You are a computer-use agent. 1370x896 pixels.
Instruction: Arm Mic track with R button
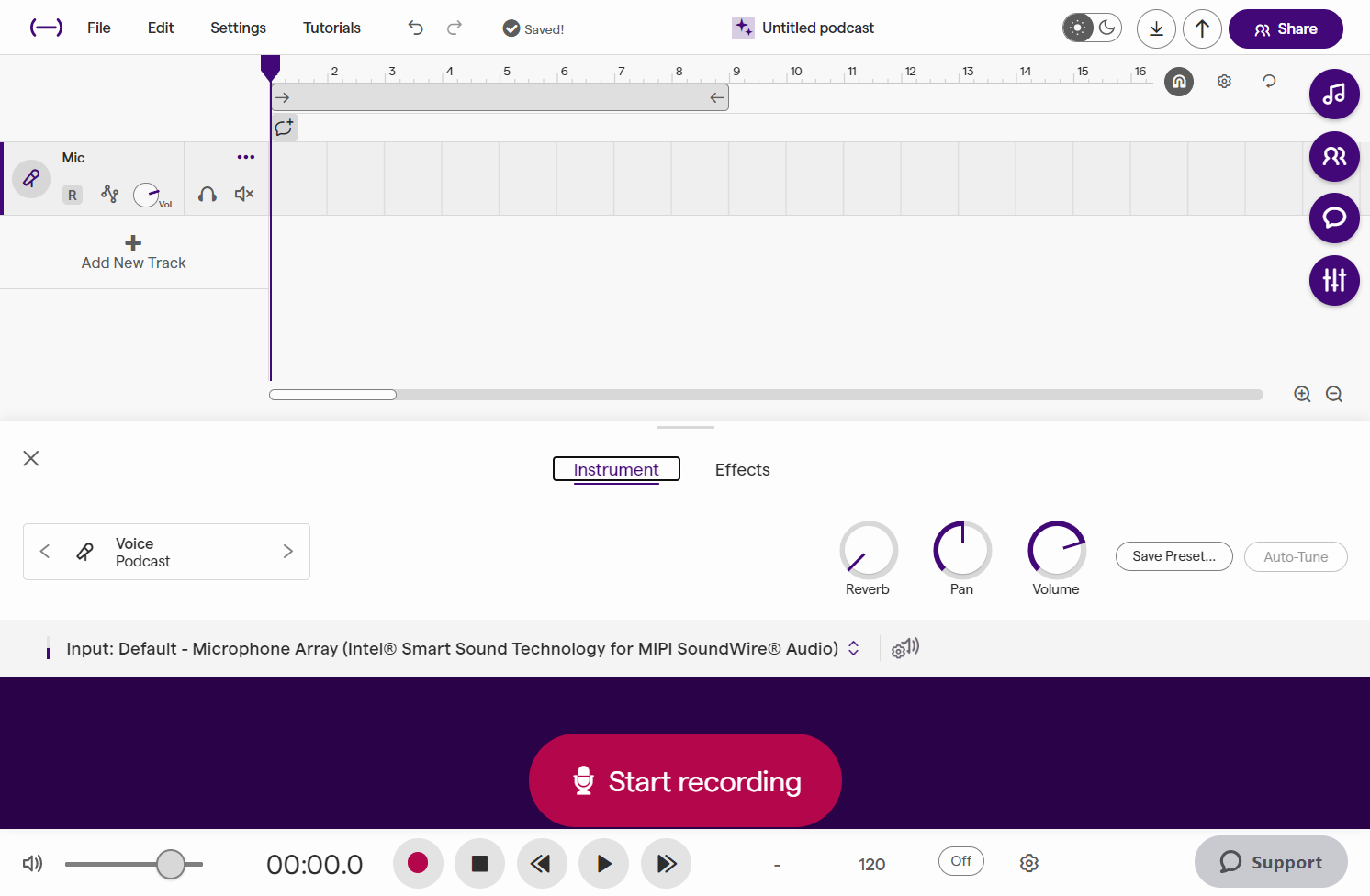tap(73, 195)
